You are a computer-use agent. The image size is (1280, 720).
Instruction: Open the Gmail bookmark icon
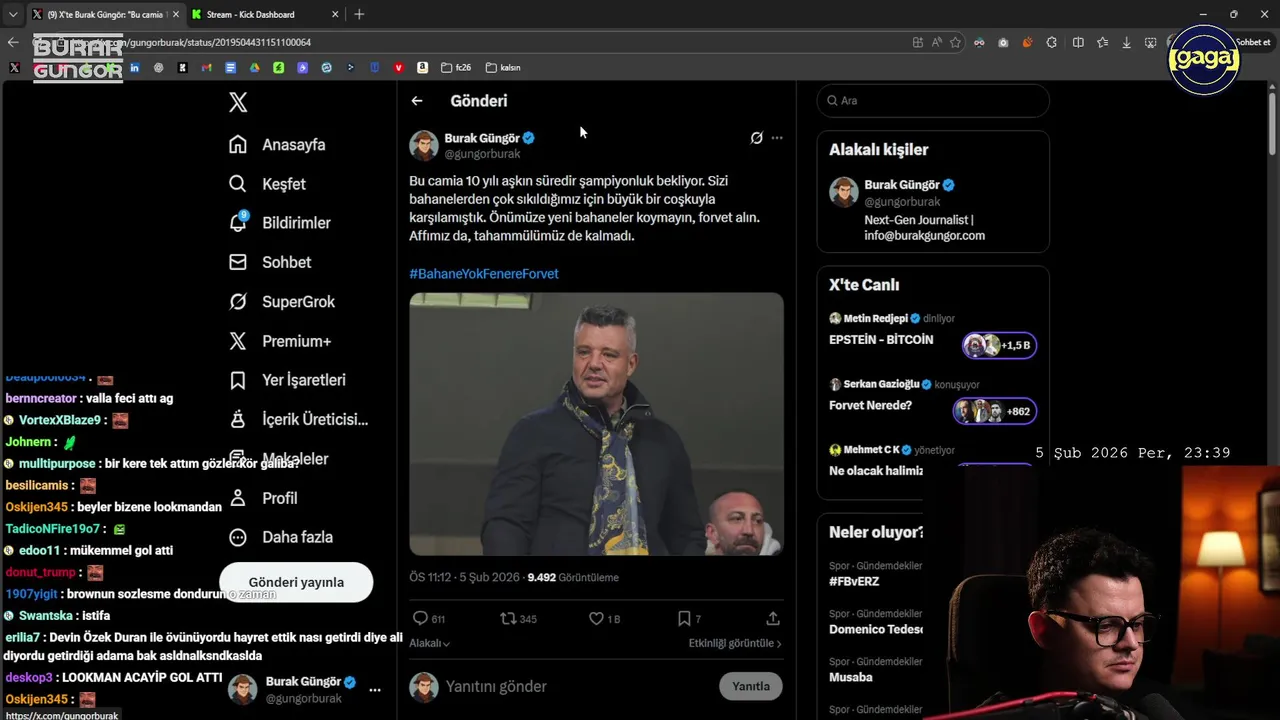(x=206, y=68)
